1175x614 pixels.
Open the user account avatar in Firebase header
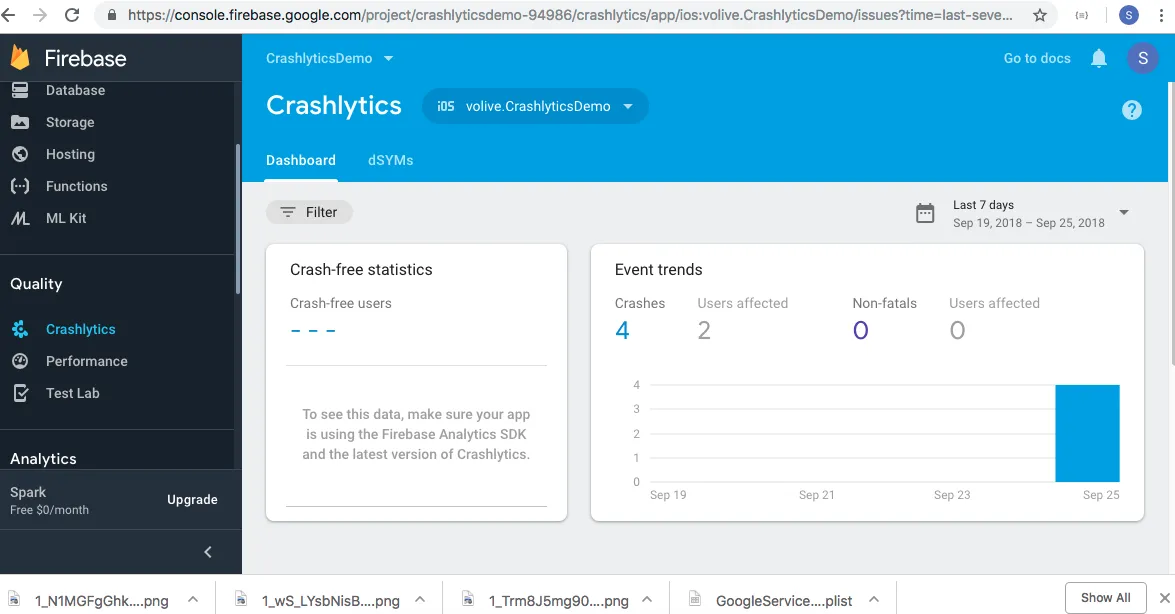[x=1143, y=58]
